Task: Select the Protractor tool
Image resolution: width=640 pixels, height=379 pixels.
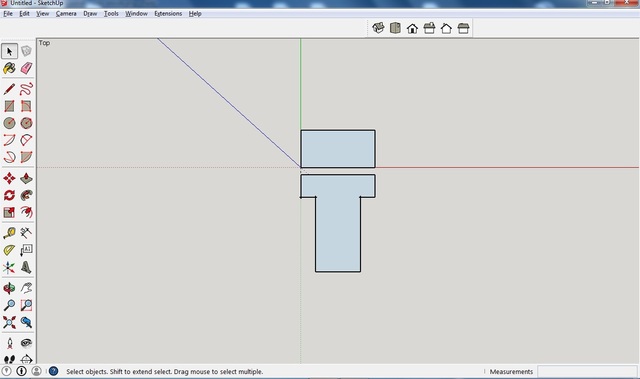Action: click(9, 250)
